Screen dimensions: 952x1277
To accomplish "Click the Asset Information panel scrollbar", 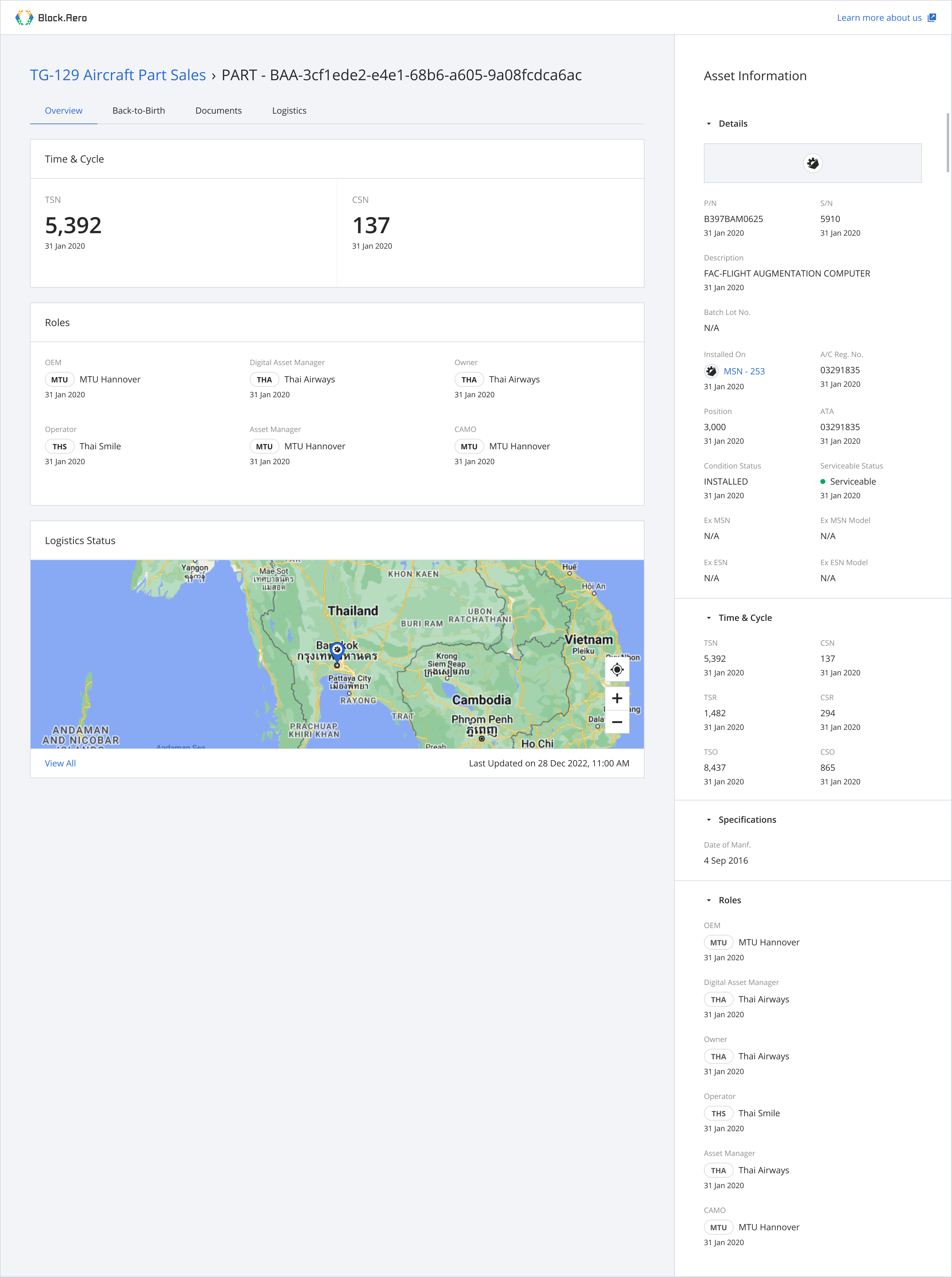I will pyautogui.click(x=947, y=143).
